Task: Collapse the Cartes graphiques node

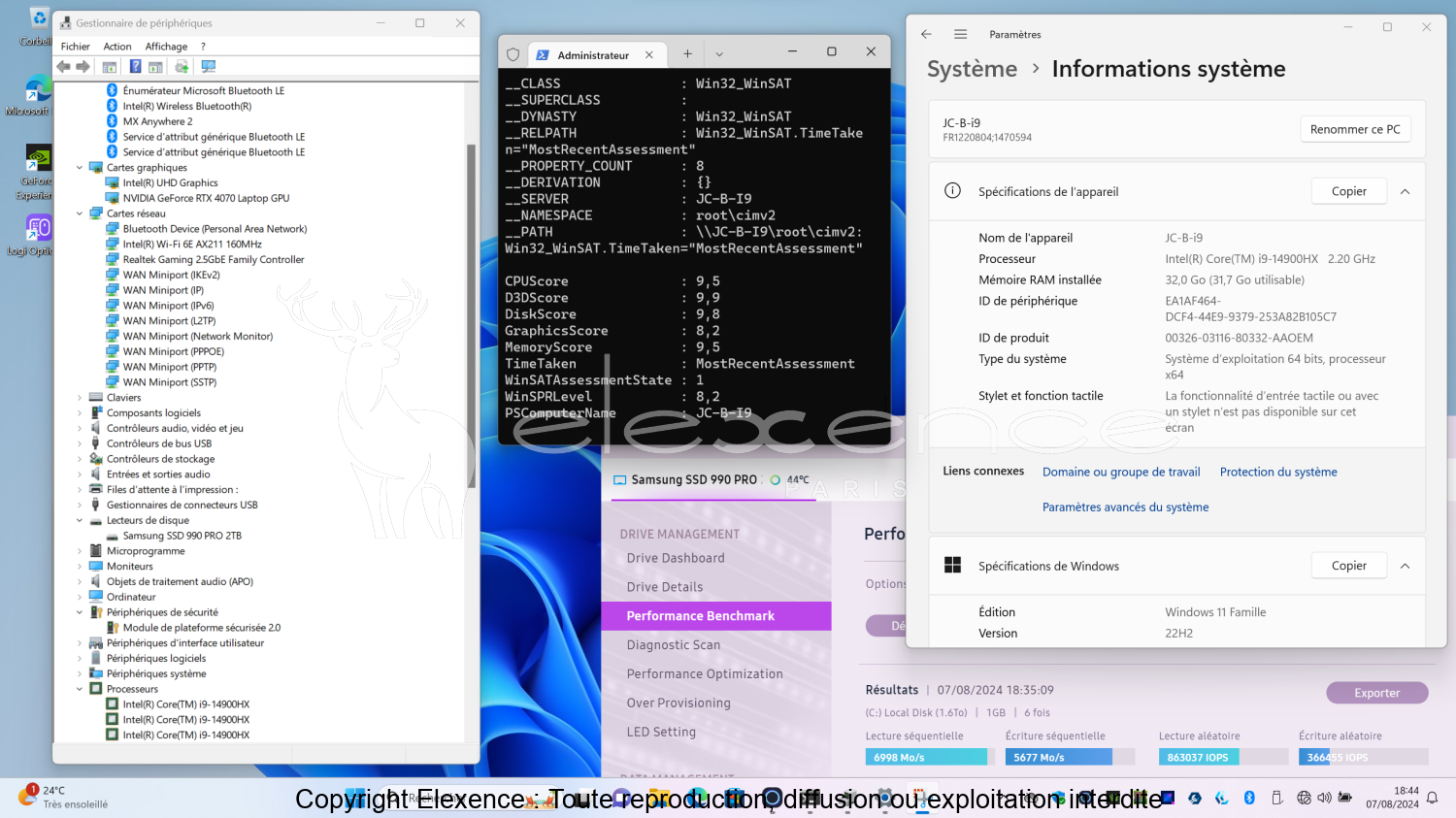Action: click(x=80, y=168)
